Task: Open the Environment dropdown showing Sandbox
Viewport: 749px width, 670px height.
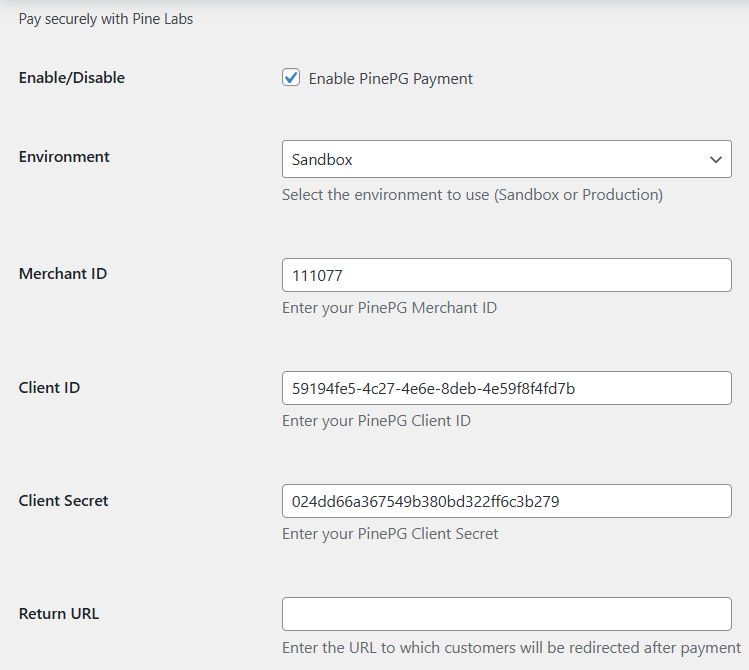Action: (x=506, y=159)
